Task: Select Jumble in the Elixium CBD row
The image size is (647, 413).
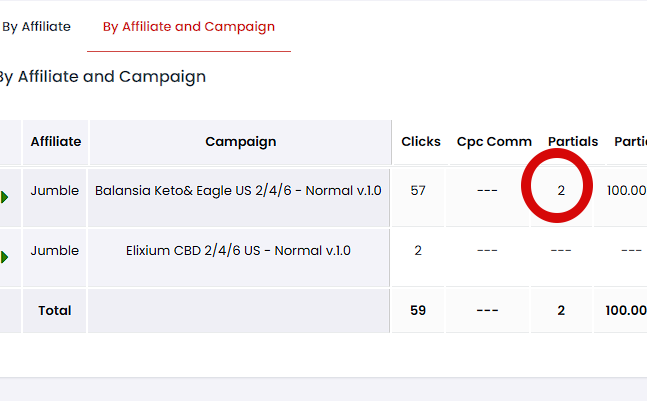Action: pos(55,250)
